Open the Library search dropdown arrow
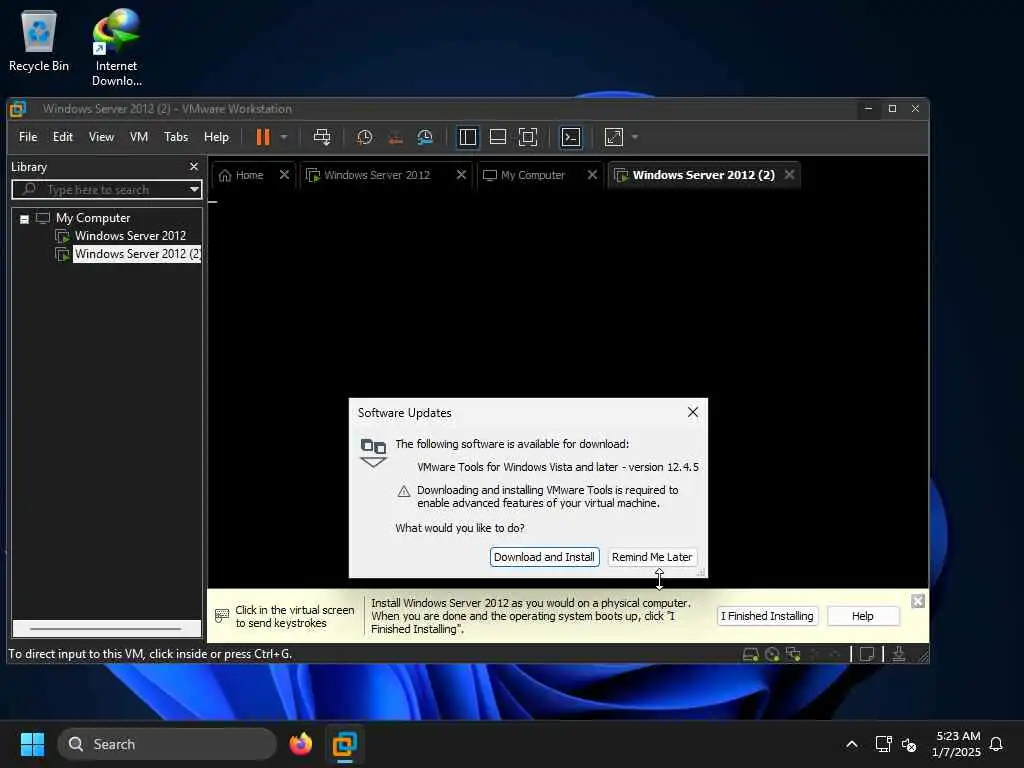Screen dimensions: 1024x768 [194, 190]
